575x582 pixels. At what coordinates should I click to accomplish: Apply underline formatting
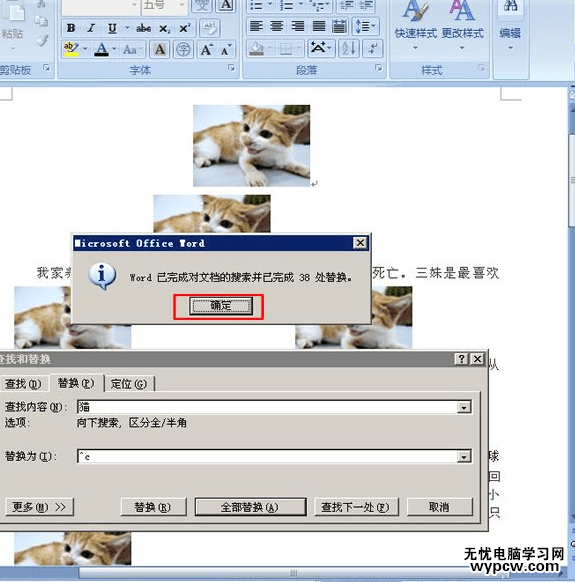(112, 28)
